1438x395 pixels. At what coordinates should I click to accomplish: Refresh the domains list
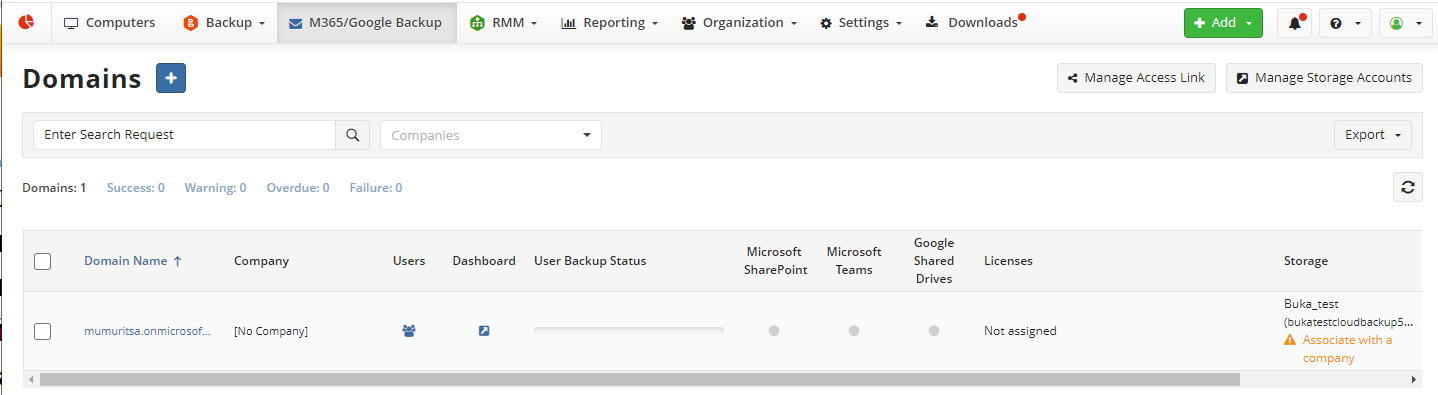click(1408, 187)
